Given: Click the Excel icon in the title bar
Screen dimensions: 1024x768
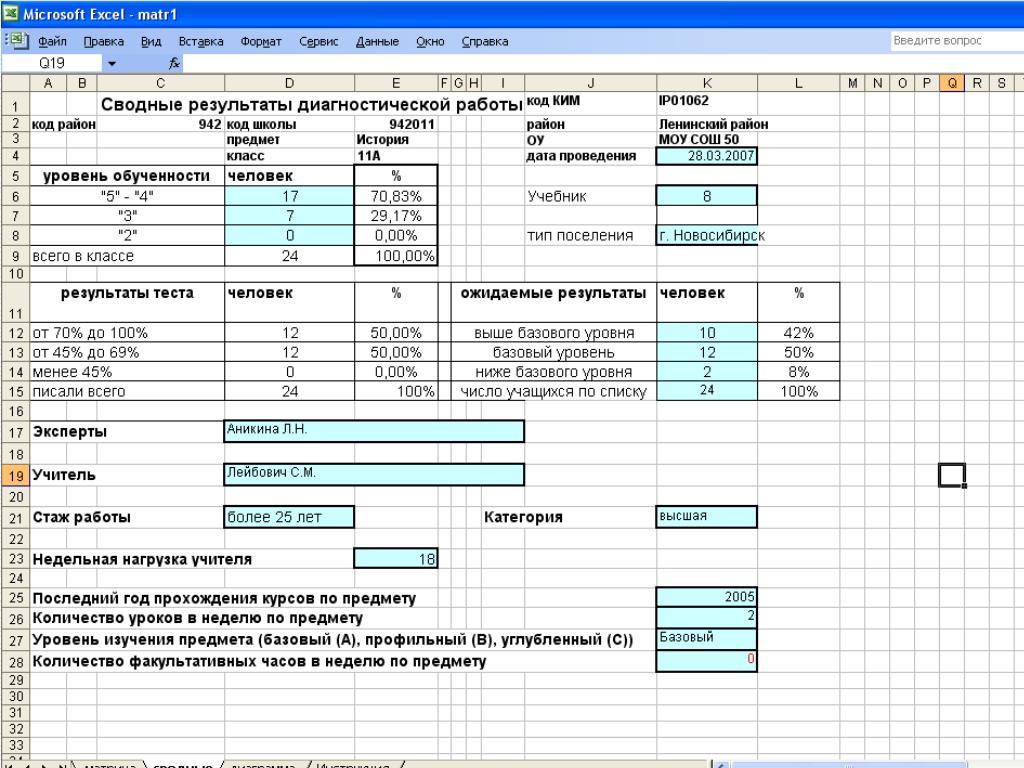Looking at the screenshot, I should click(x=11, y=14).
